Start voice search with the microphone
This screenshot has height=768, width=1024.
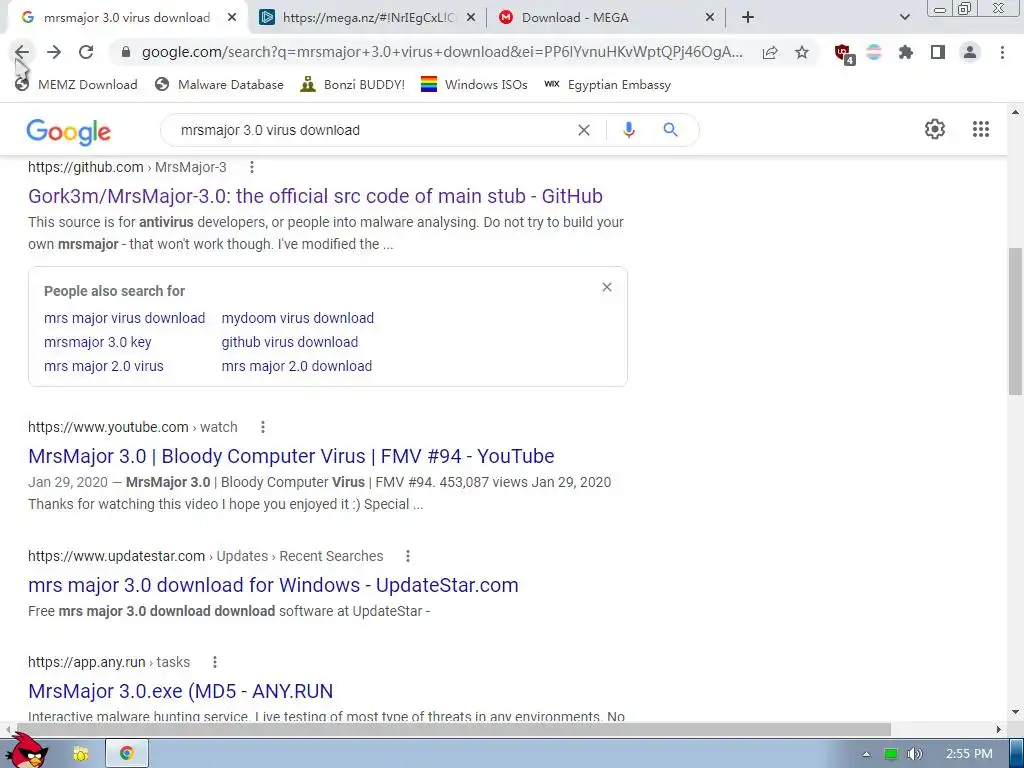(629, 130)
